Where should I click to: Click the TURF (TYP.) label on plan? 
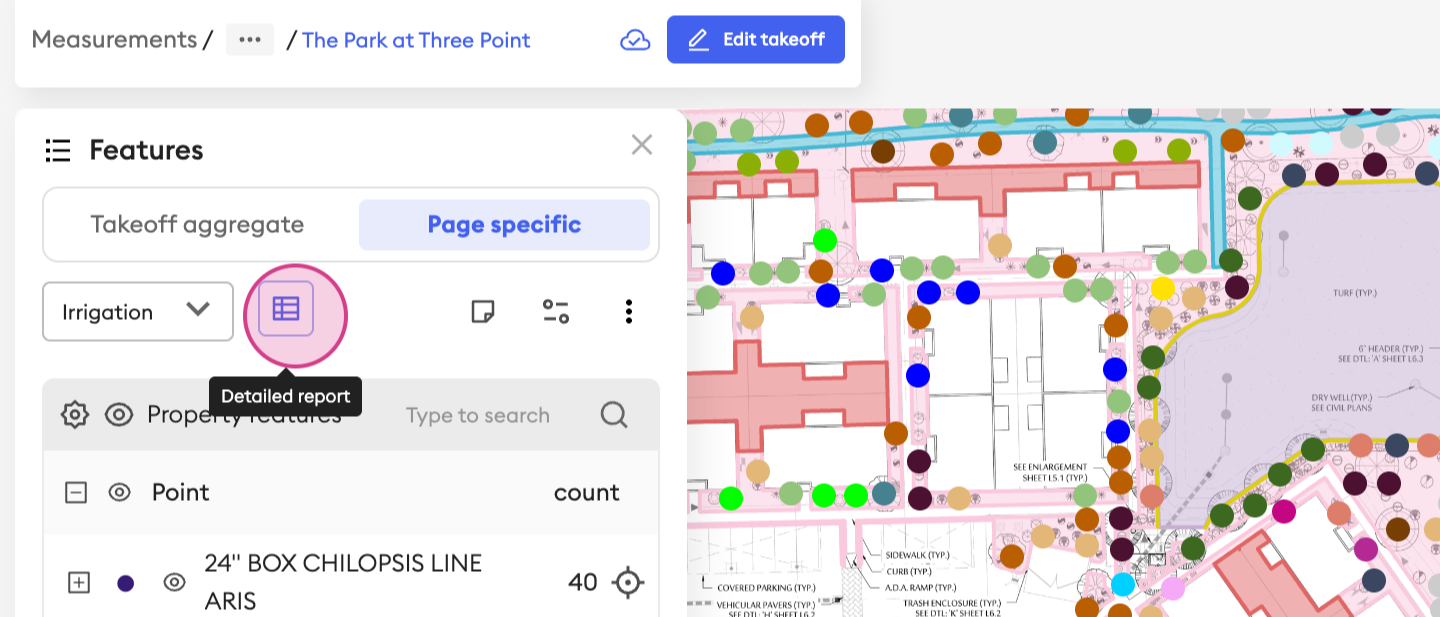point(1356,293)
